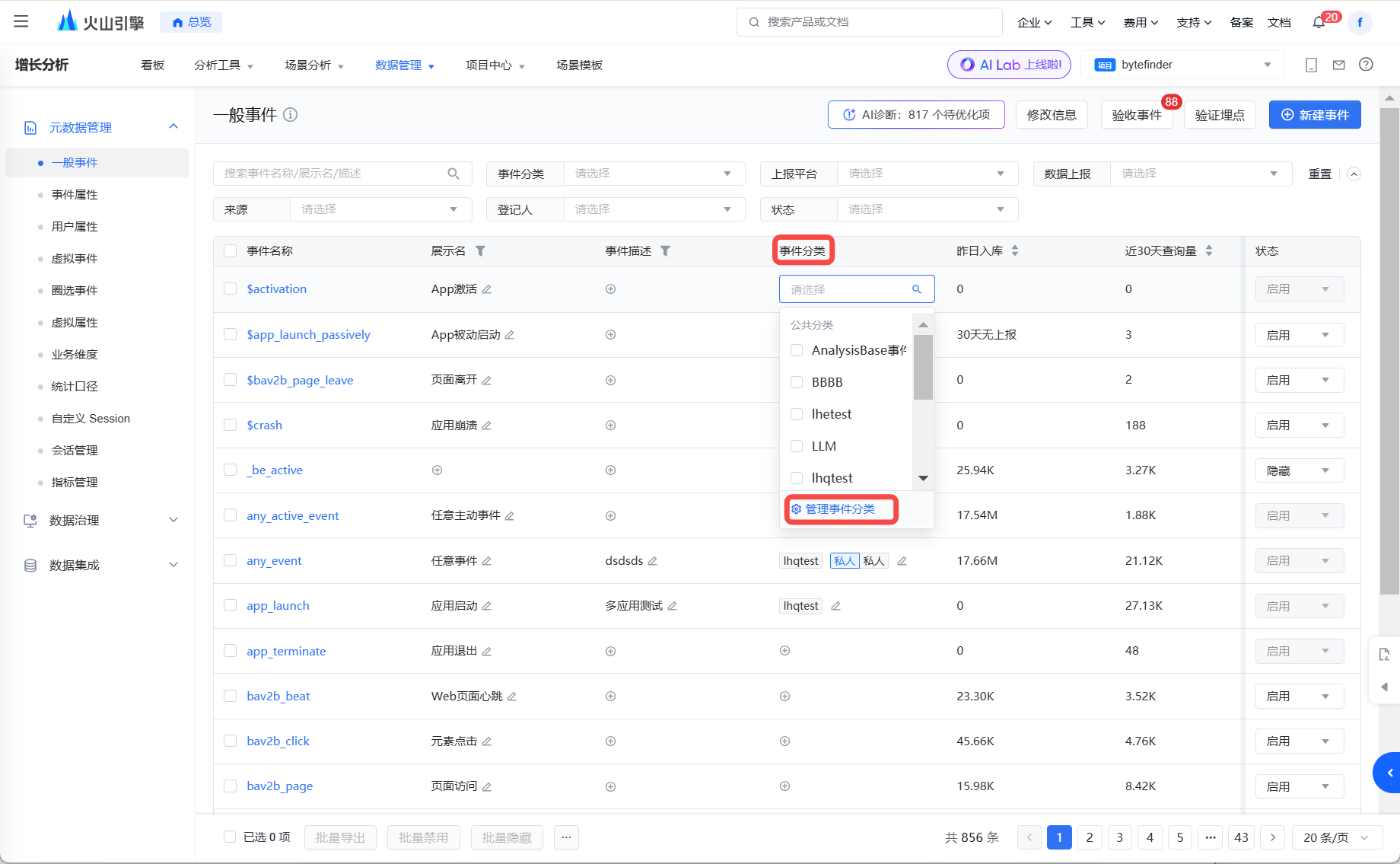The height and width of the screenshot is (864, 1400).
Task: Open $app_launch_passively event link
Action: 308,335
